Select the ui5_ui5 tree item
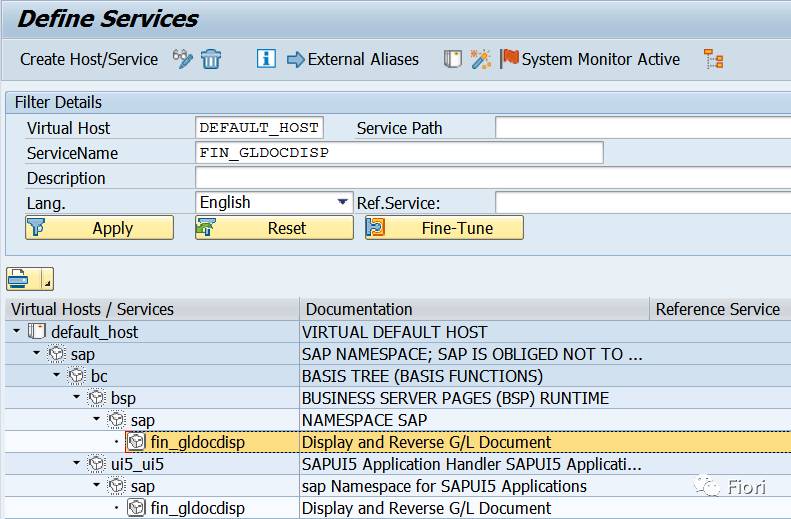Screen dimensions: 791x519 tap(137, 464)
